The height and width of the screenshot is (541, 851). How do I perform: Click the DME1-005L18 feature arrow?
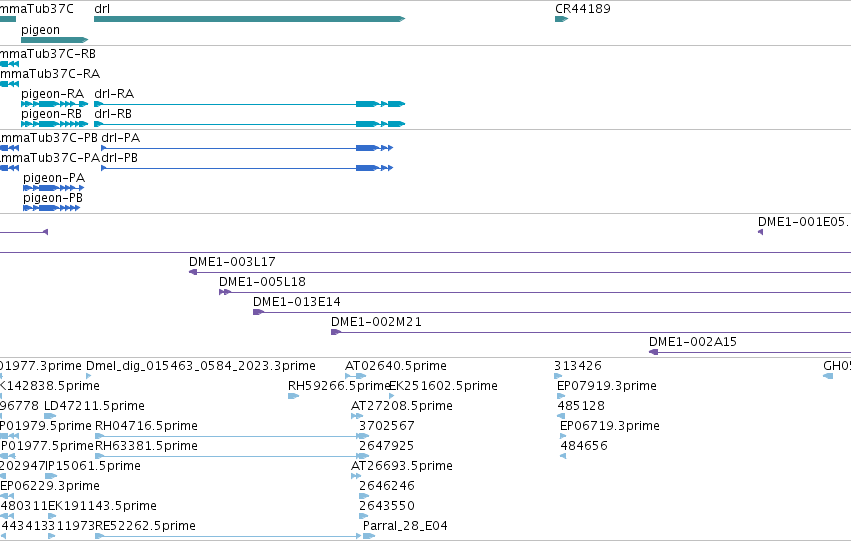pos(225,292)
